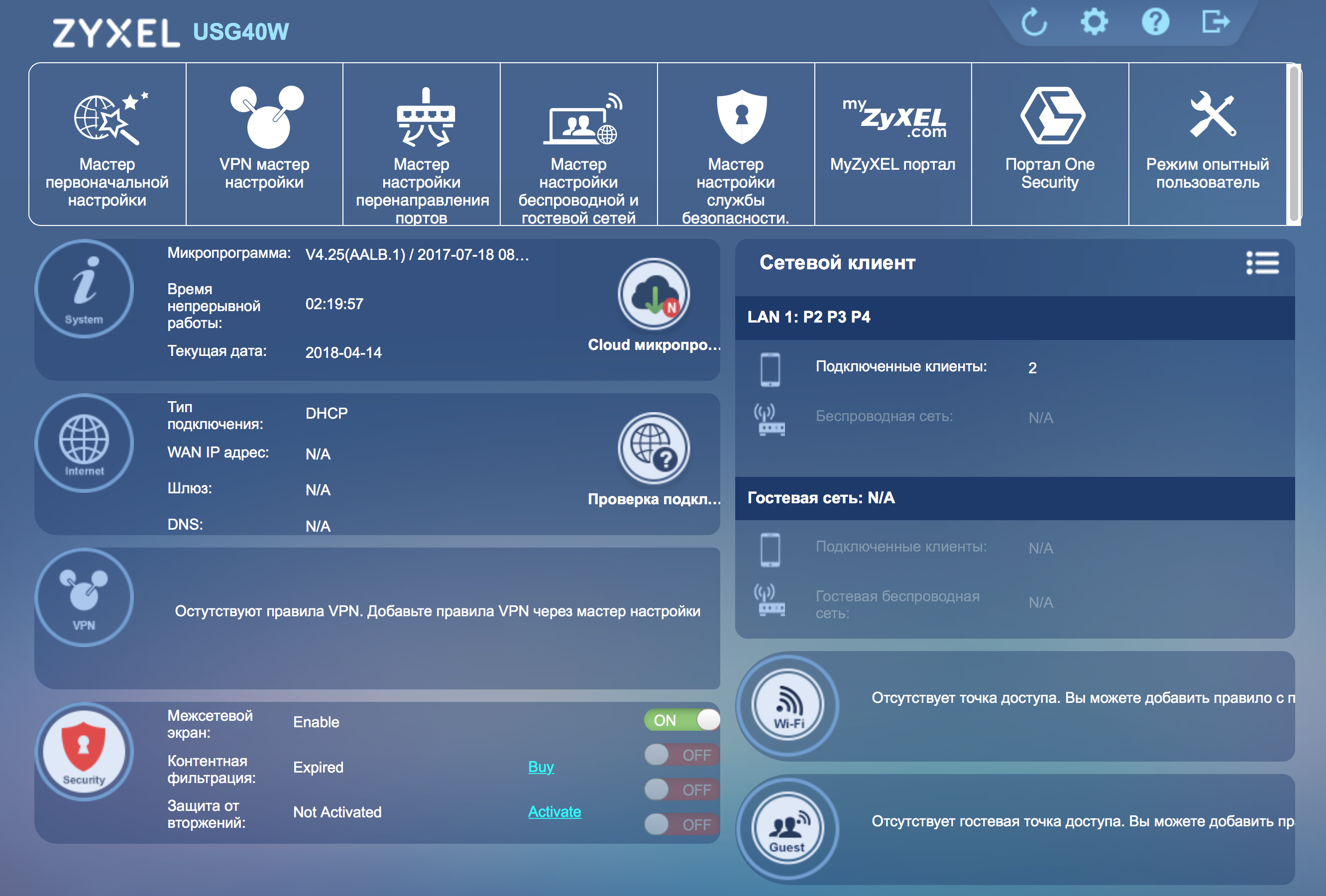
Task: Click Activate link for intrusion protection
Action: [x=554, y=811]
